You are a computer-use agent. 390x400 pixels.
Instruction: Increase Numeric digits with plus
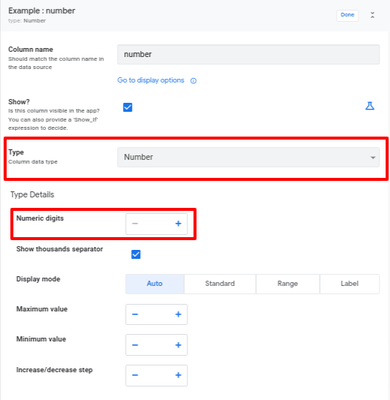[178, 223]
